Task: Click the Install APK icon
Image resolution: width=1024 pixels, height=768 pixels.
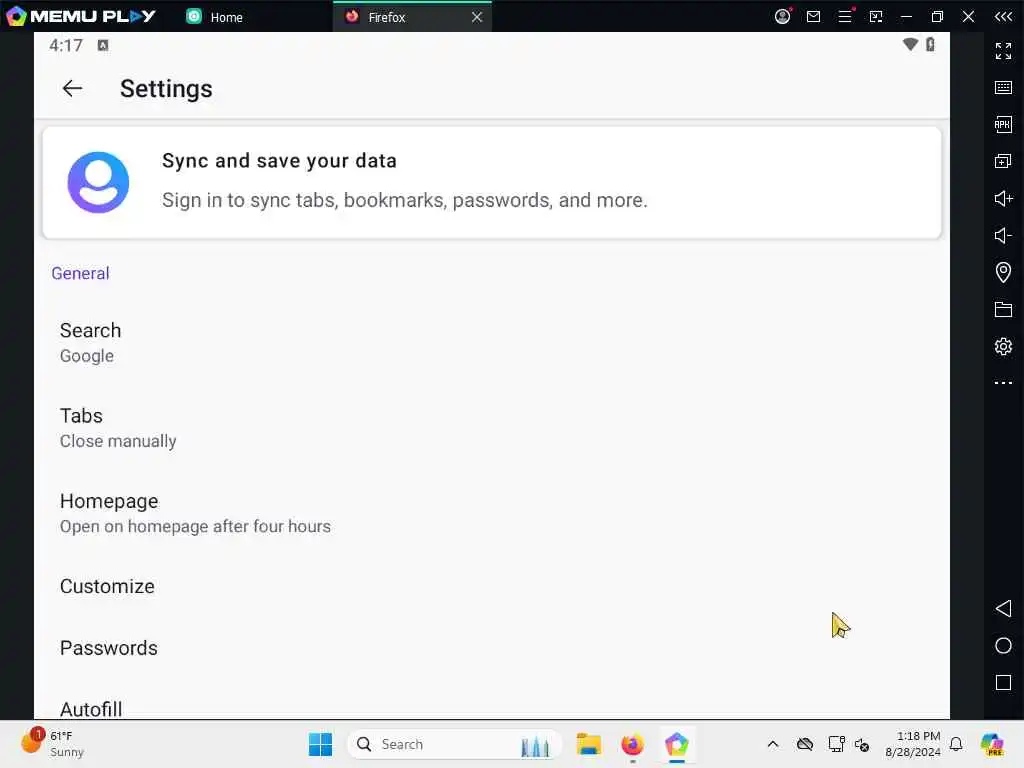Action: tap(1003, 124)
